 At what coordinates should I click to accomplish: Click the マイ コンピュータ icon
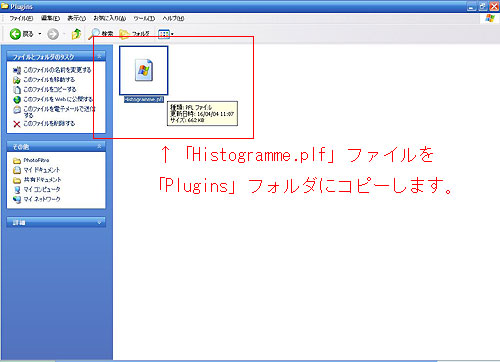point(17,190)
